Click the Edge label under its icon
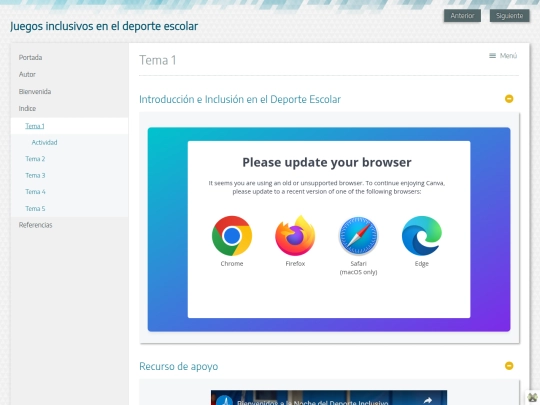Screen dimensions: 540x405 pos(422,264)
